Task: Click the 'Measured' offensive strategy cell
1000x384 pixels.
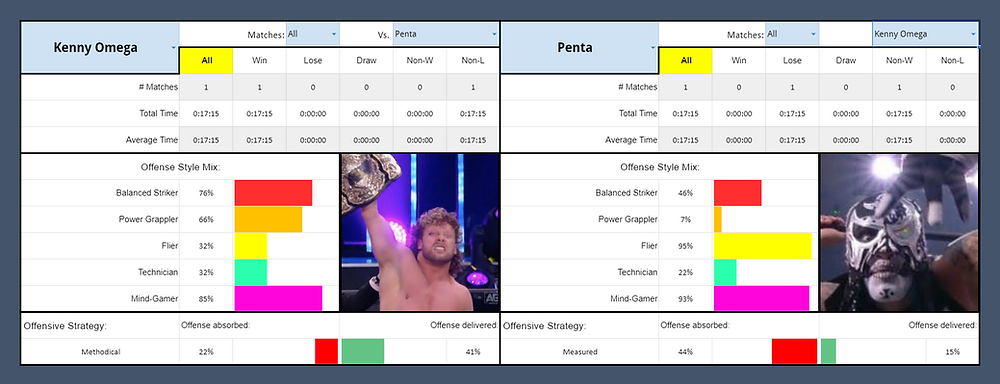Action: (580, 351)
